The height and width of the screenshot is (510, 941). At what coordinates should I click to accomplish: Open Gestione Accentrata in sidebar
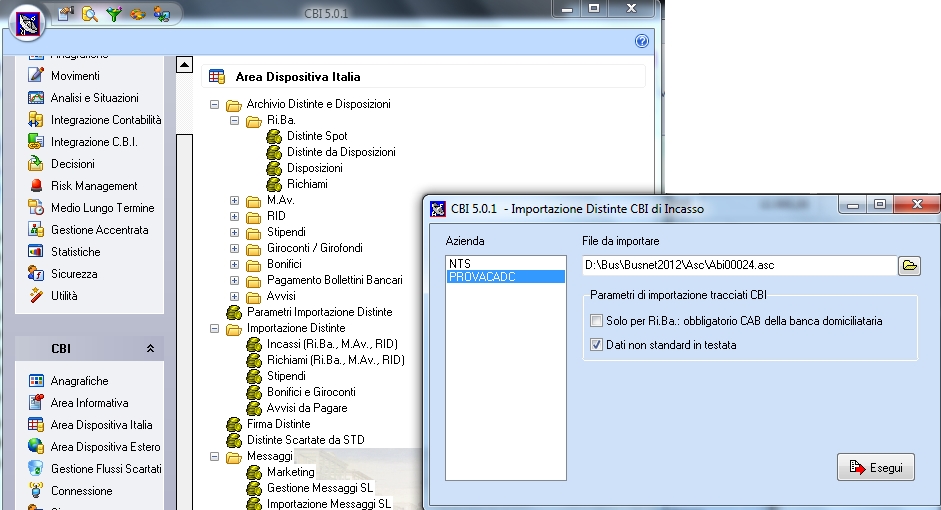point(99,230)
